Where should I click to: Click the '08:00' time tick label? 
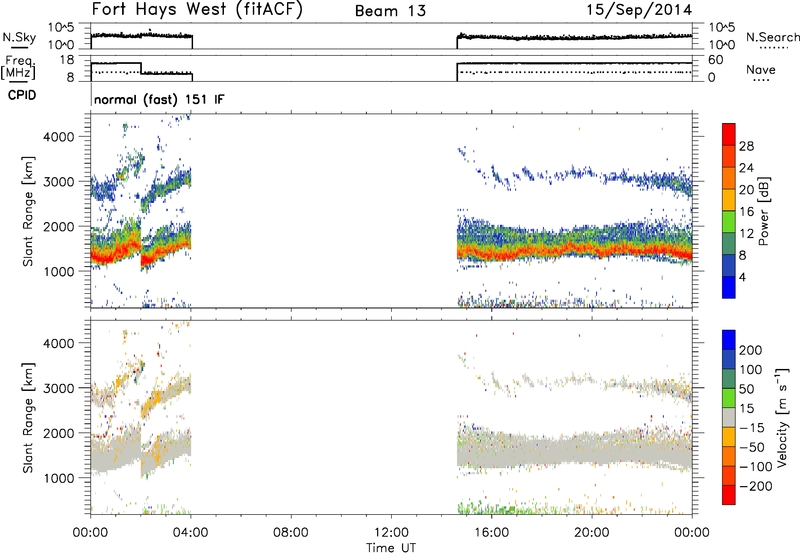click(290, 533)
